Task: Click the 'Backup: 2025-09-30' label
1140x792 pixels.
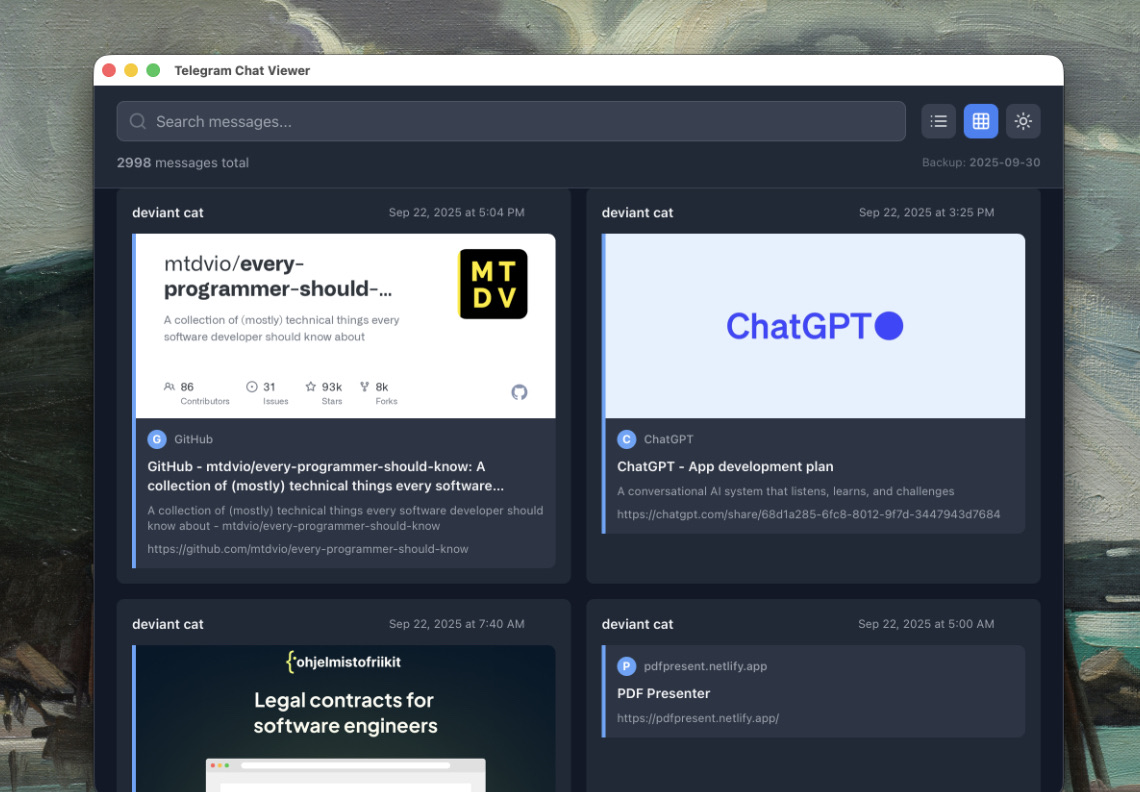Action: [981, 163]
